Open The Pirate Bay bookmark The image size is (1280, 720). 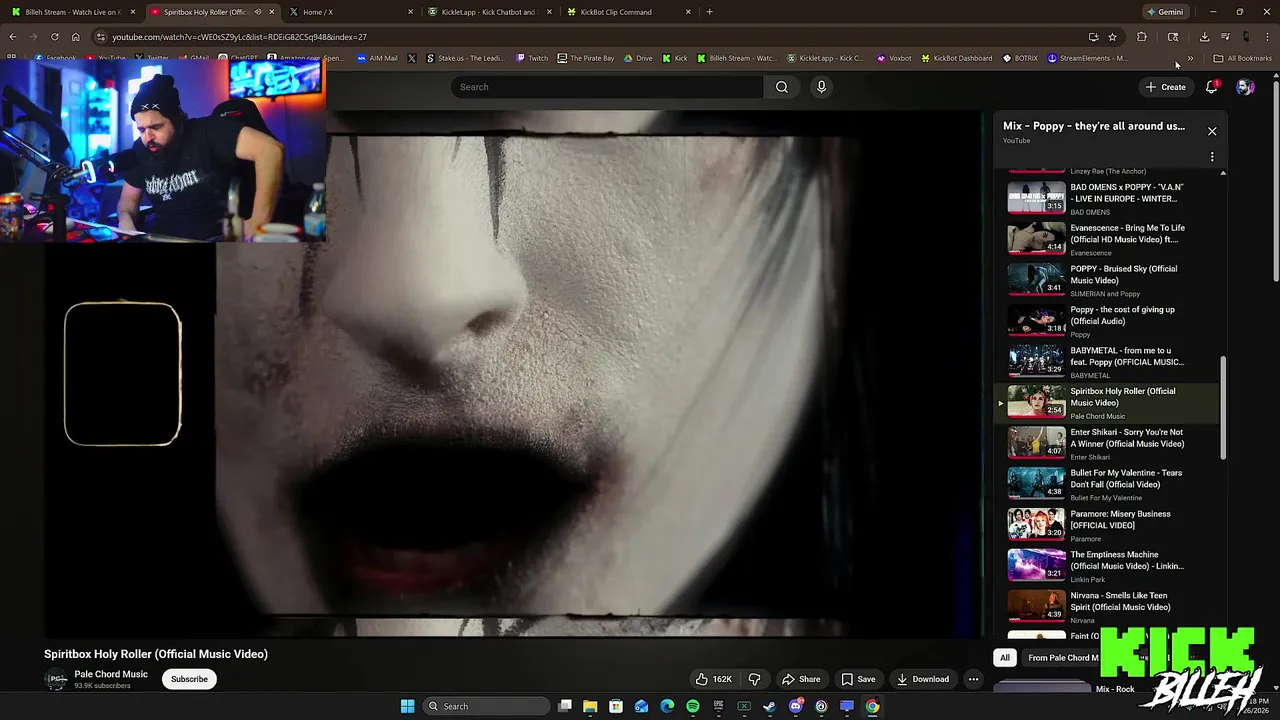pos(586,58)
